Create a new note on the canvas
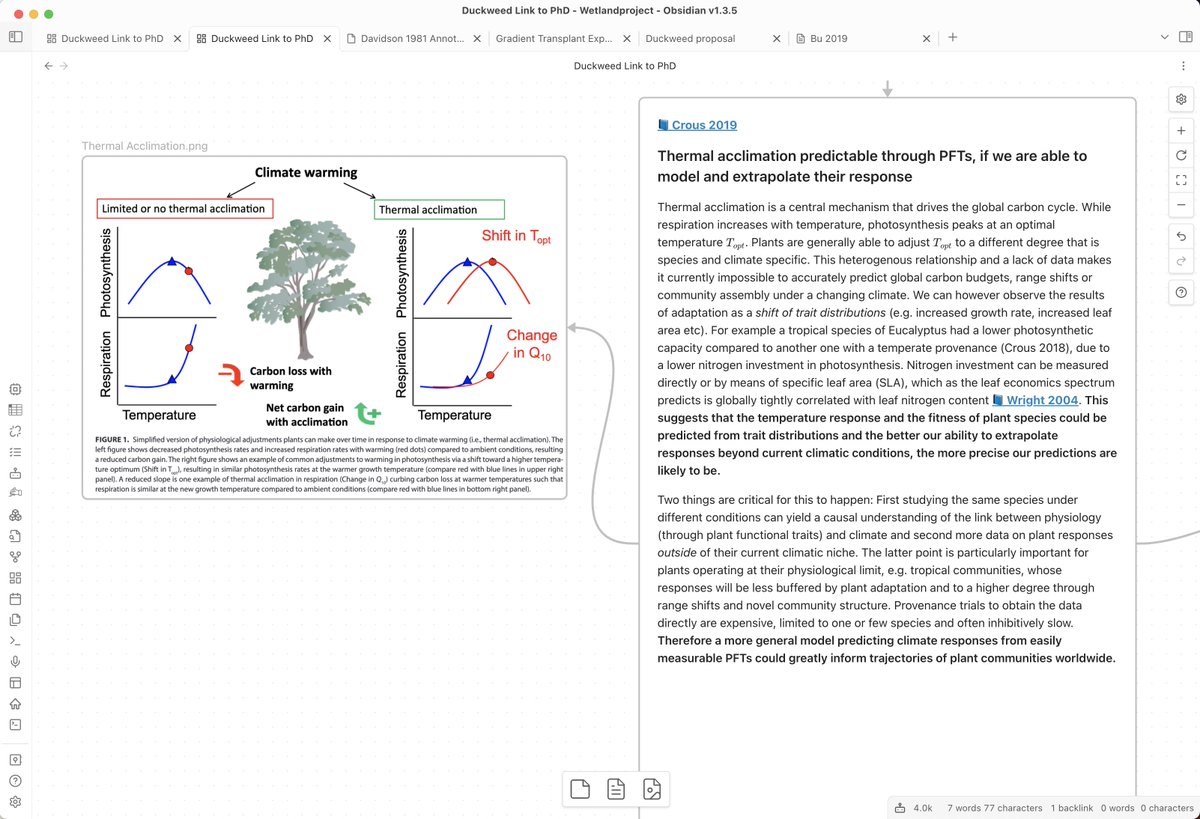The height and width of the screenshot is (819, 1200). pyautogui.click(x=579, y=789)
